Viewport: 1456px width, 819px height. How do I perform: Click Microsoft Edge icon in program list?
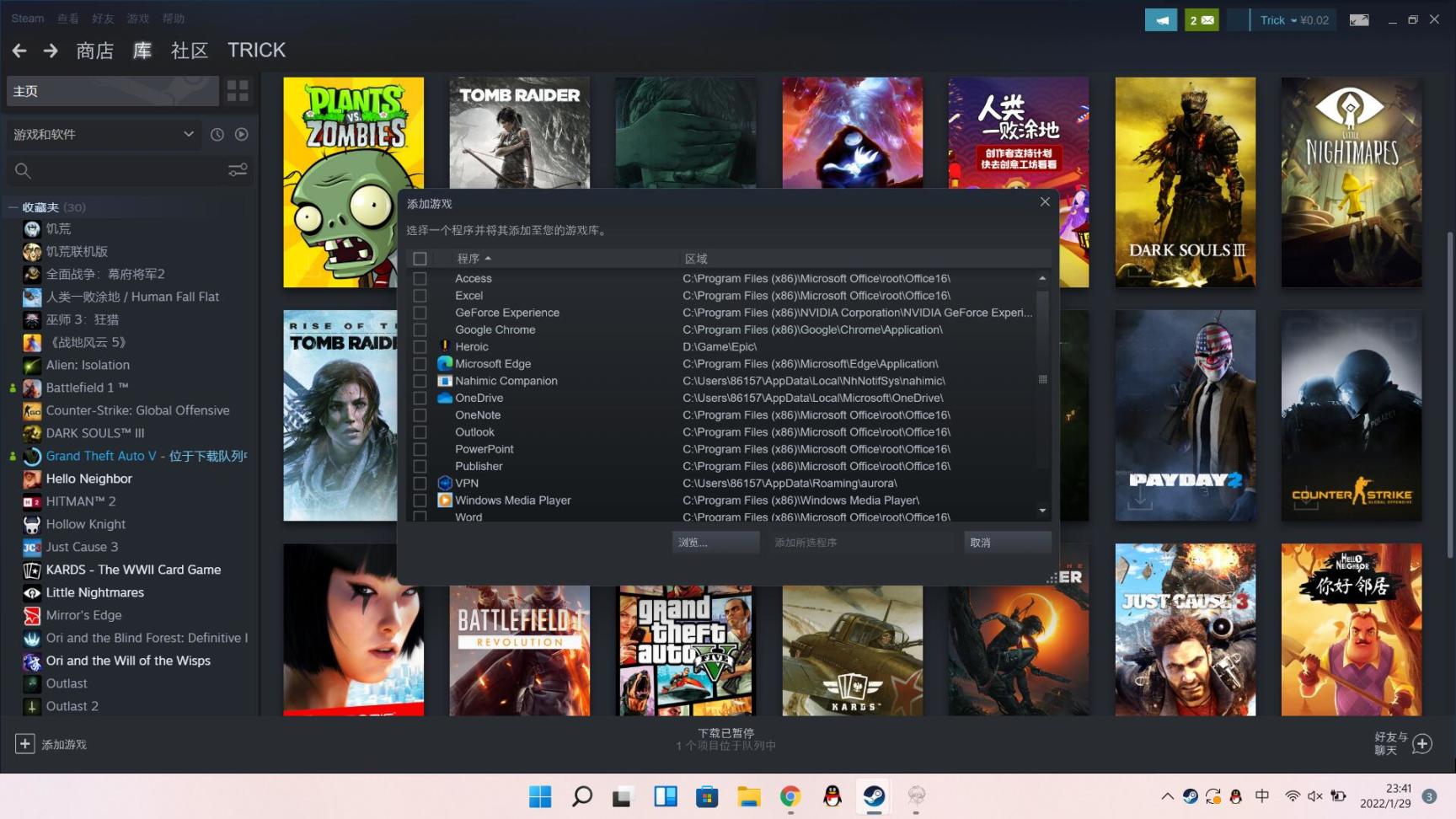[x=445, y=363]
